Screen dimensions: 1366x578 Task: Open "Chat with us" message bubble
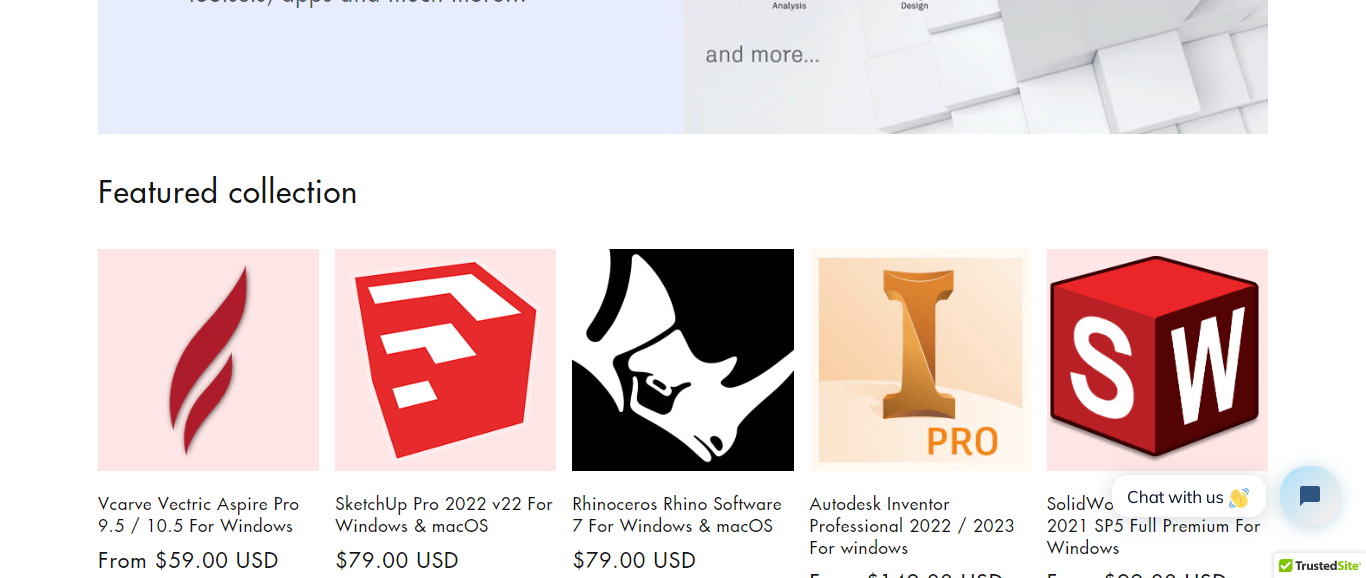tap(1188, 497)
